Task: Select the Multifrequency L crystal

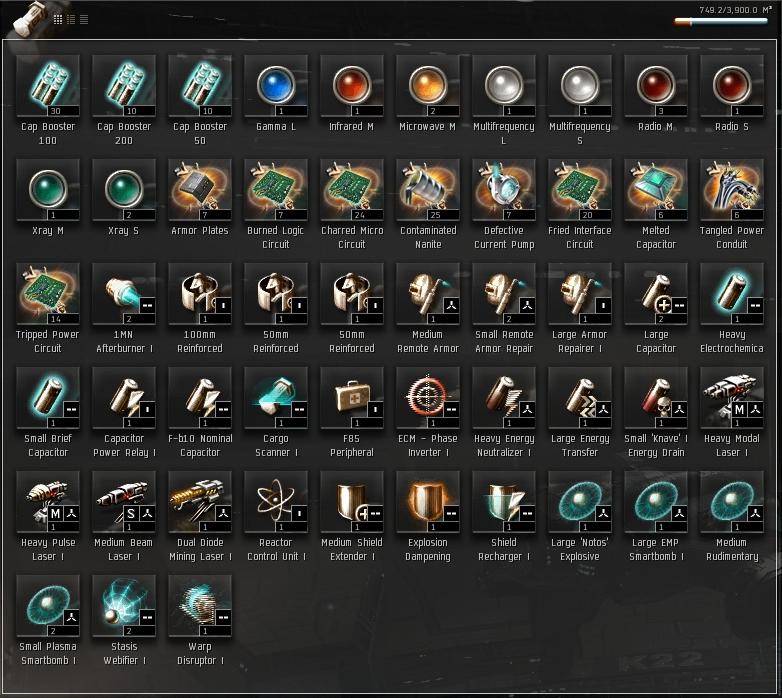Action: point(504,86)
